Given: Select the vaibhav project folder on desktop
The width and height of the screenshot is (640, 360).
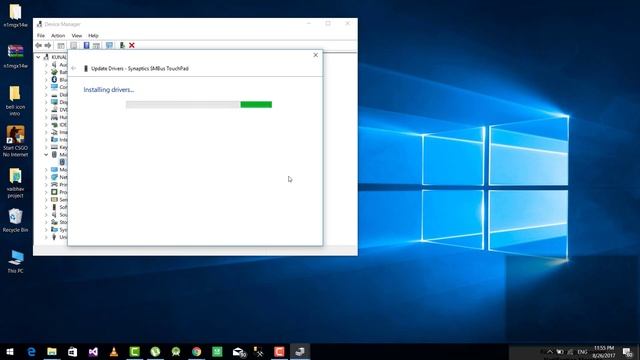Looking at the screenshot, I should point(16,183).
